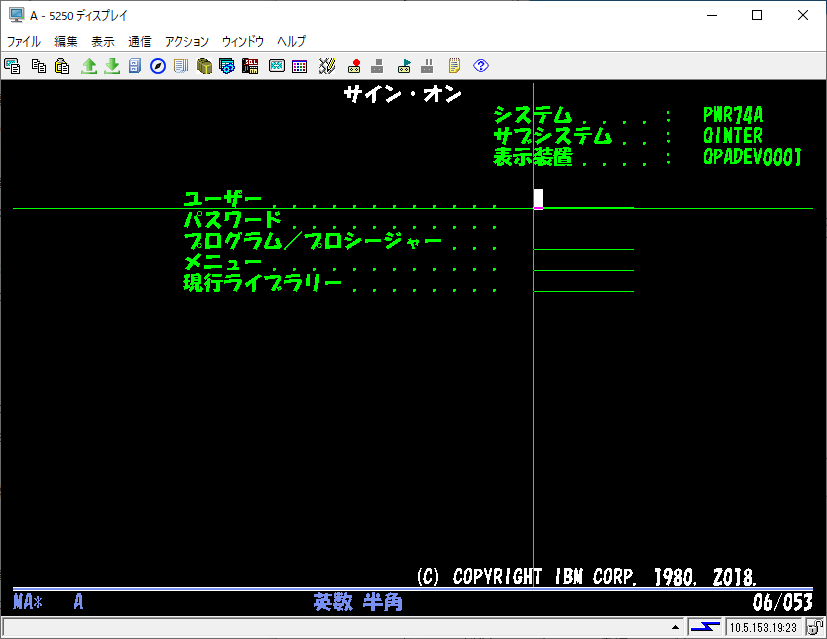The width and height of the screenshot is (827, 639).
Task: Click the 英数 半角 input mode indicator
Action: click(358, 602)
